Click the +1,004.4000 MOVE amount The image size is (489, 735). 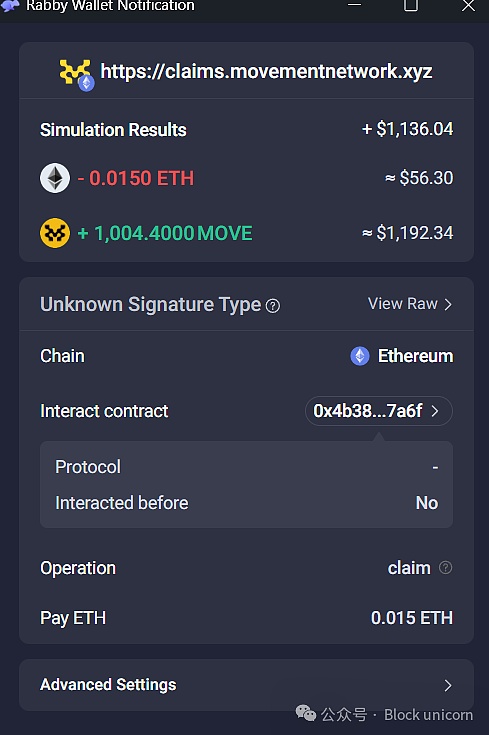[165, 233]
